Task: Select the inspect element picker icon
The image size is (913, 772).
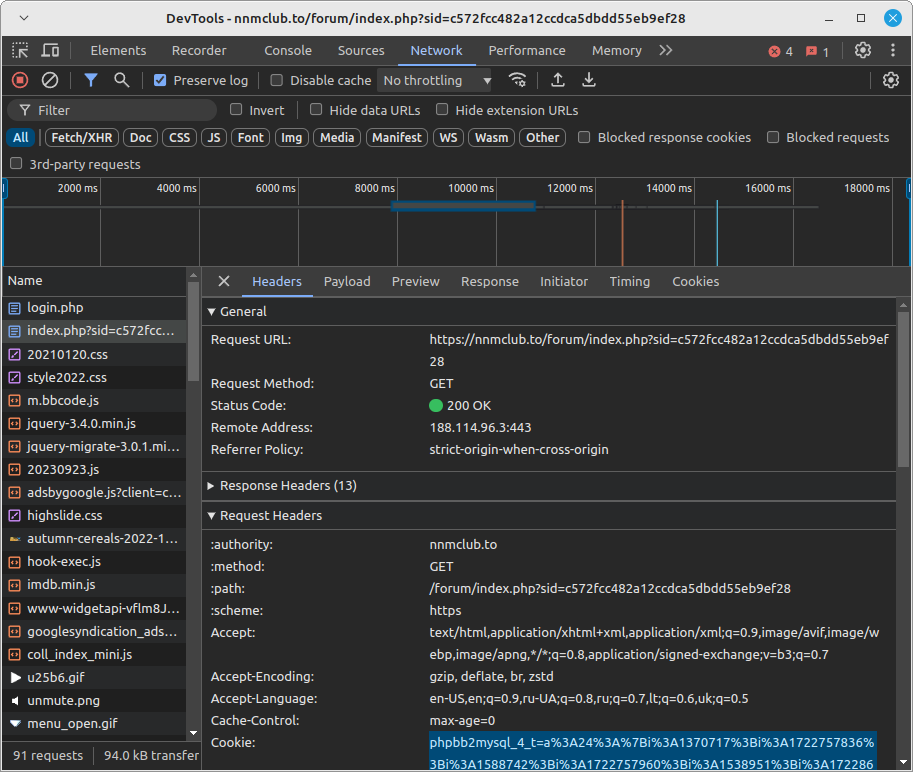Action: pyautogui.click(x=21, y=51)
